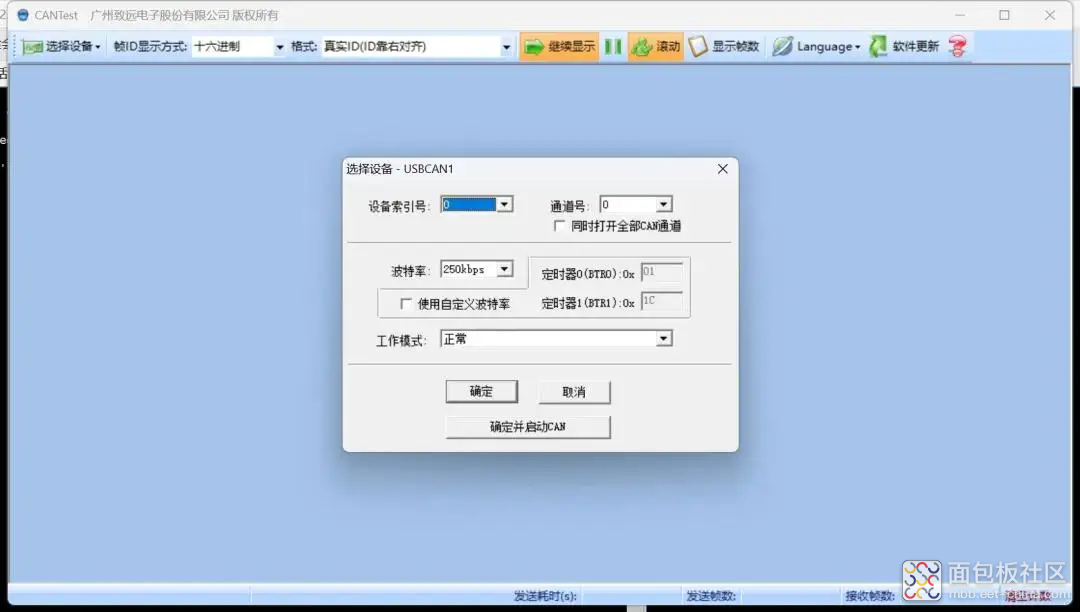The image size is (1080, 612).
Task: Click the 确定并启动CAN button
Action: [528, 427]
